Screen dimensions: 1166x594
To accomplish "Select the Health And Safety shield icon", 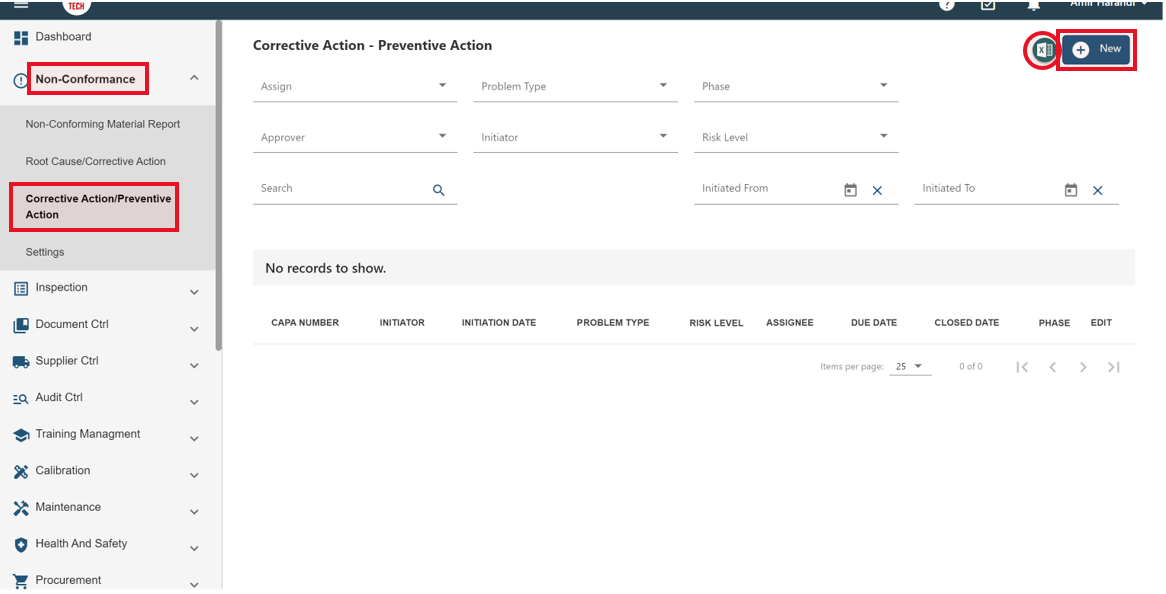I will 19,543.
